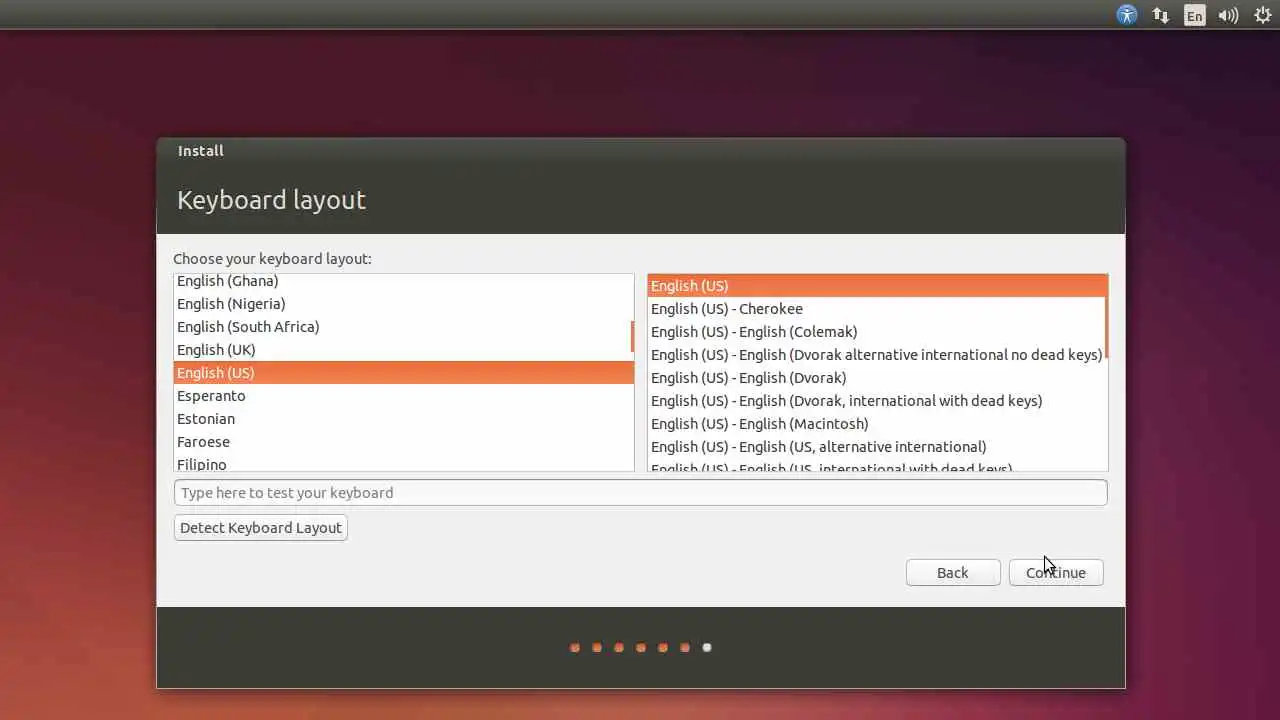This screenshot has height=720, width=1280.
Task: Choose Faroese layout
Action: [402, 442]
